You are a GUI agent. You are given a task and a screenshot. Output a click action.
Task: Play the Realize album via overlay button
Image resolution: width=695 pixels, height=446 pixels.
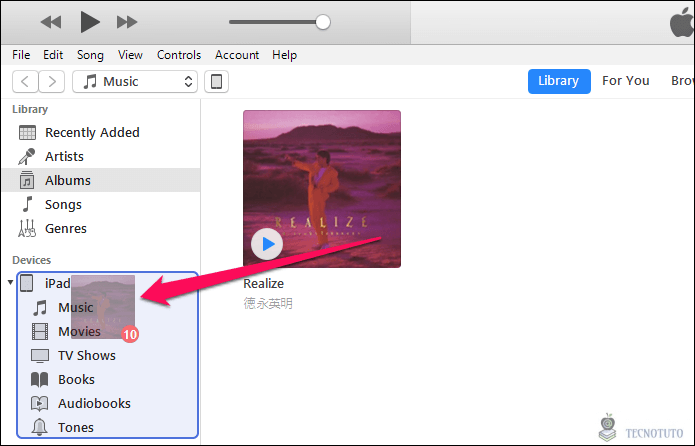tap(267, 244)
